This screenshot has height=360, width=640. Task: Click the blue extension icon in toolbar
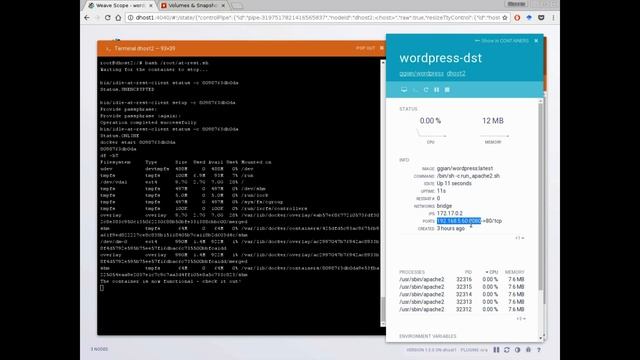529,18
